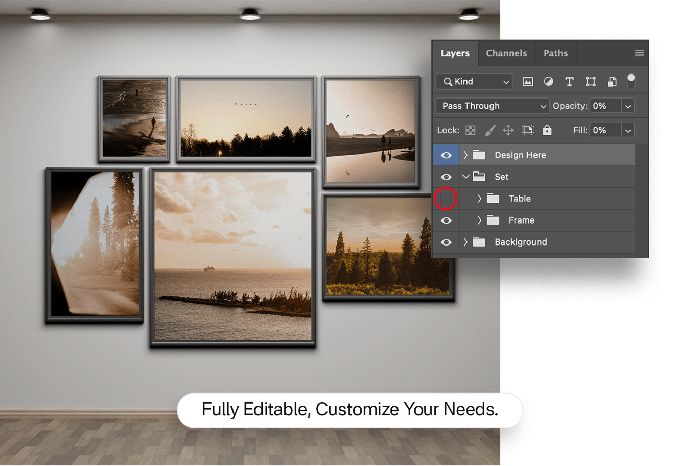
Task: Switch to the Channels tab
Action: pos(506,53)
